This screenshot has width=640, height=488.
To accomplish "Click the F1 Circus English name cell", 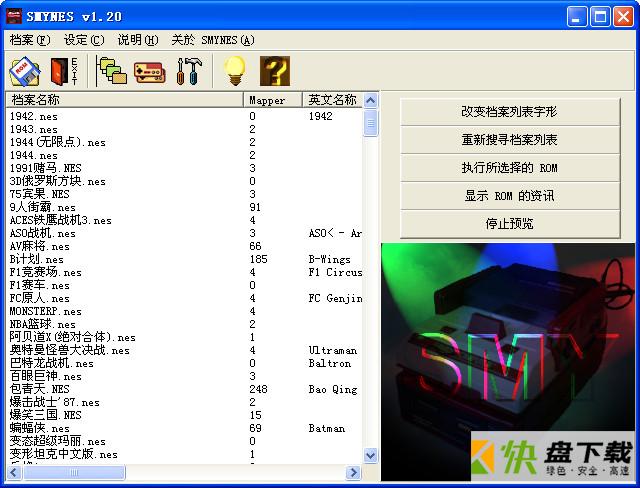I will (x=336, y=272).
